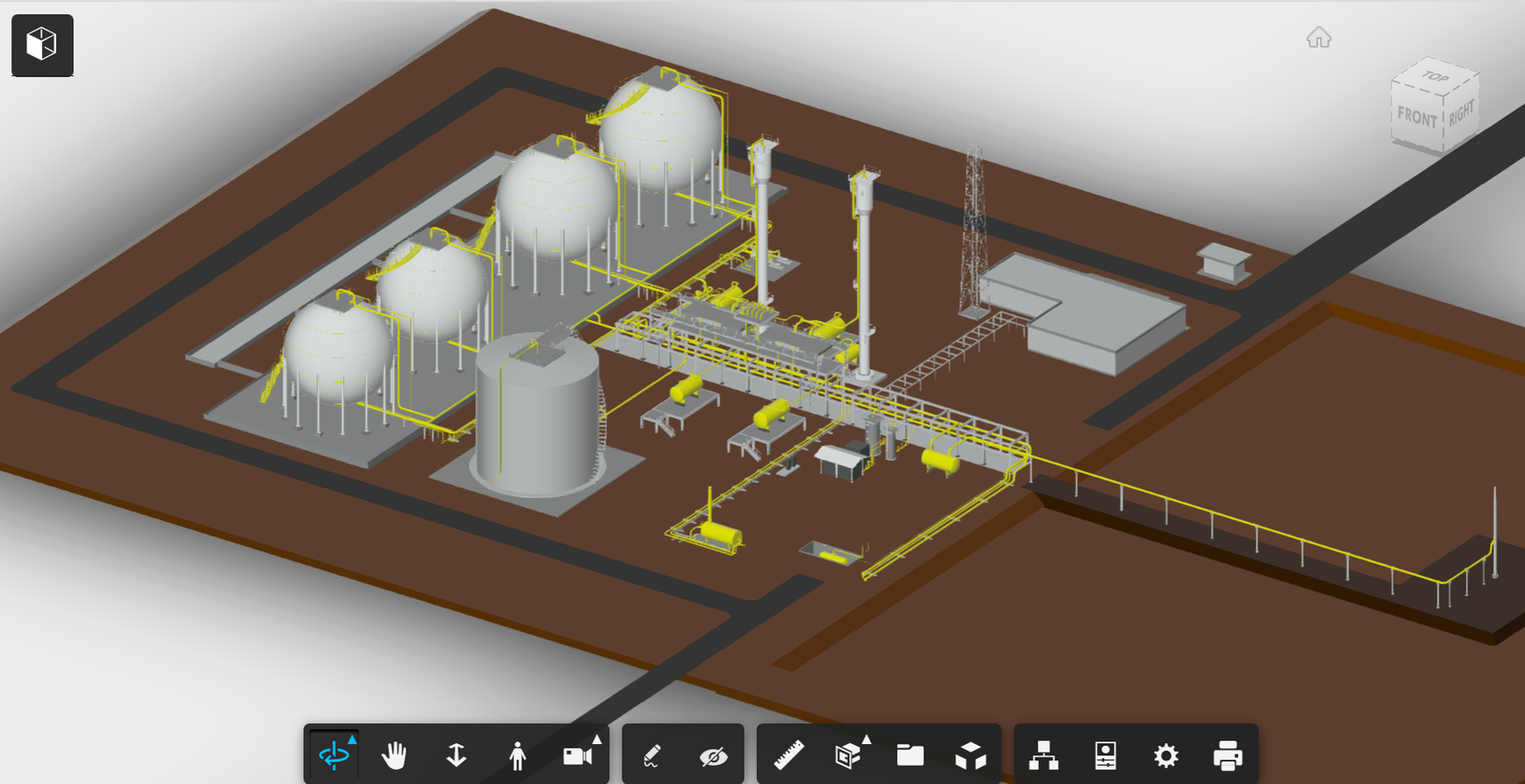
Task: Click the FRONT face of view cube
Action: tap(1416, 118)
